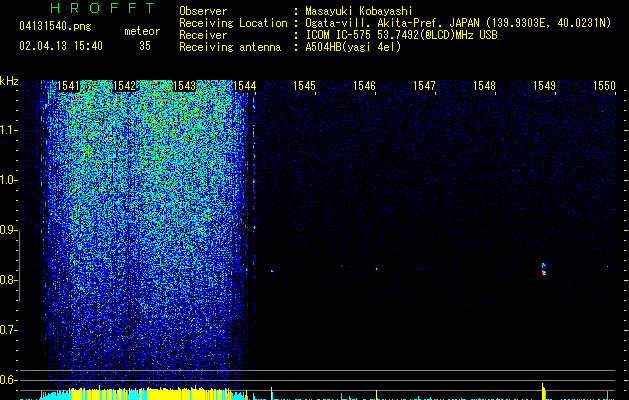Select observer name Masayuki Kobayashi

(x=359, y=11)
